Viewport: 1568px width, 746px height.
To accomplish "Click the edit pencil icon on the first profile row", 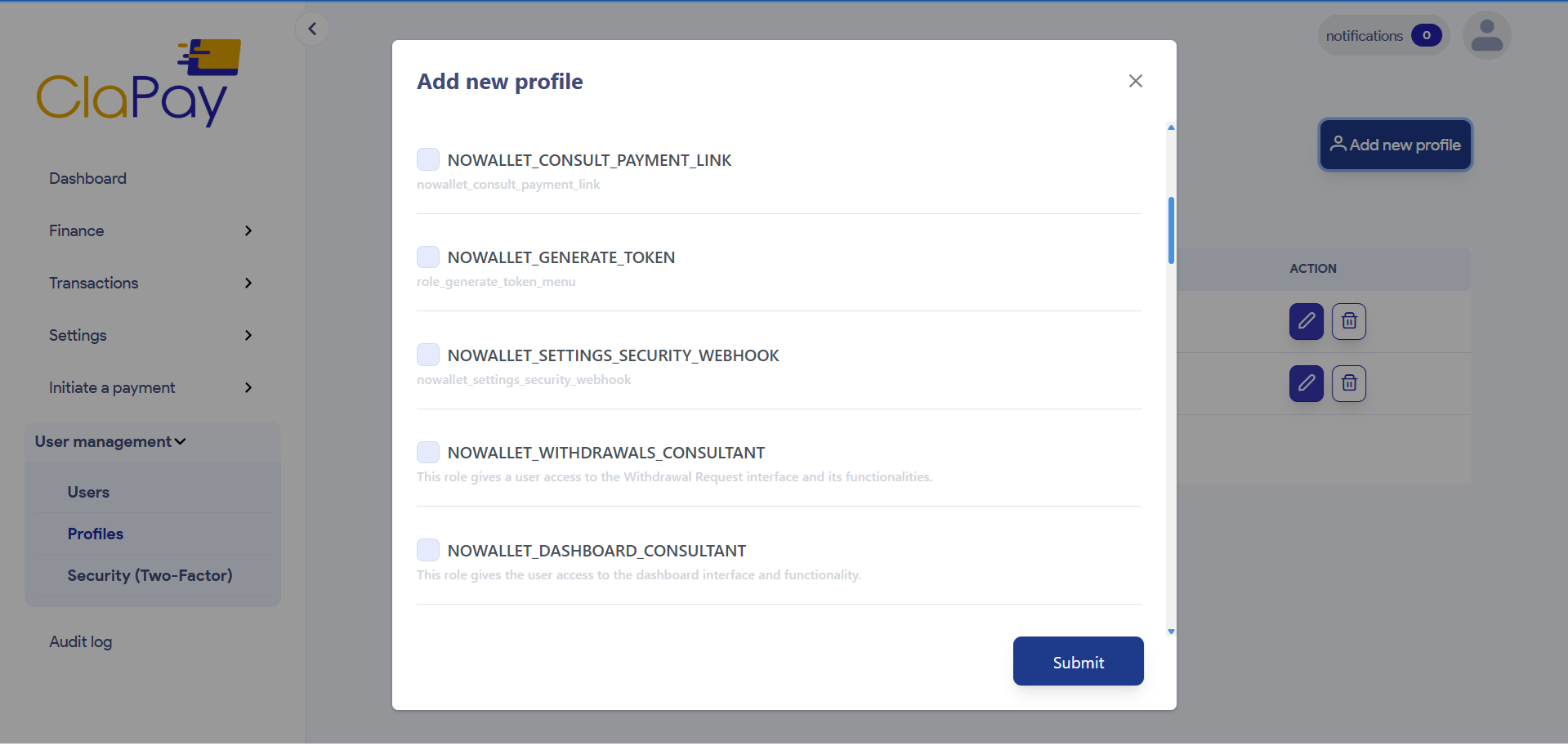I will [x=1306, y=321].
